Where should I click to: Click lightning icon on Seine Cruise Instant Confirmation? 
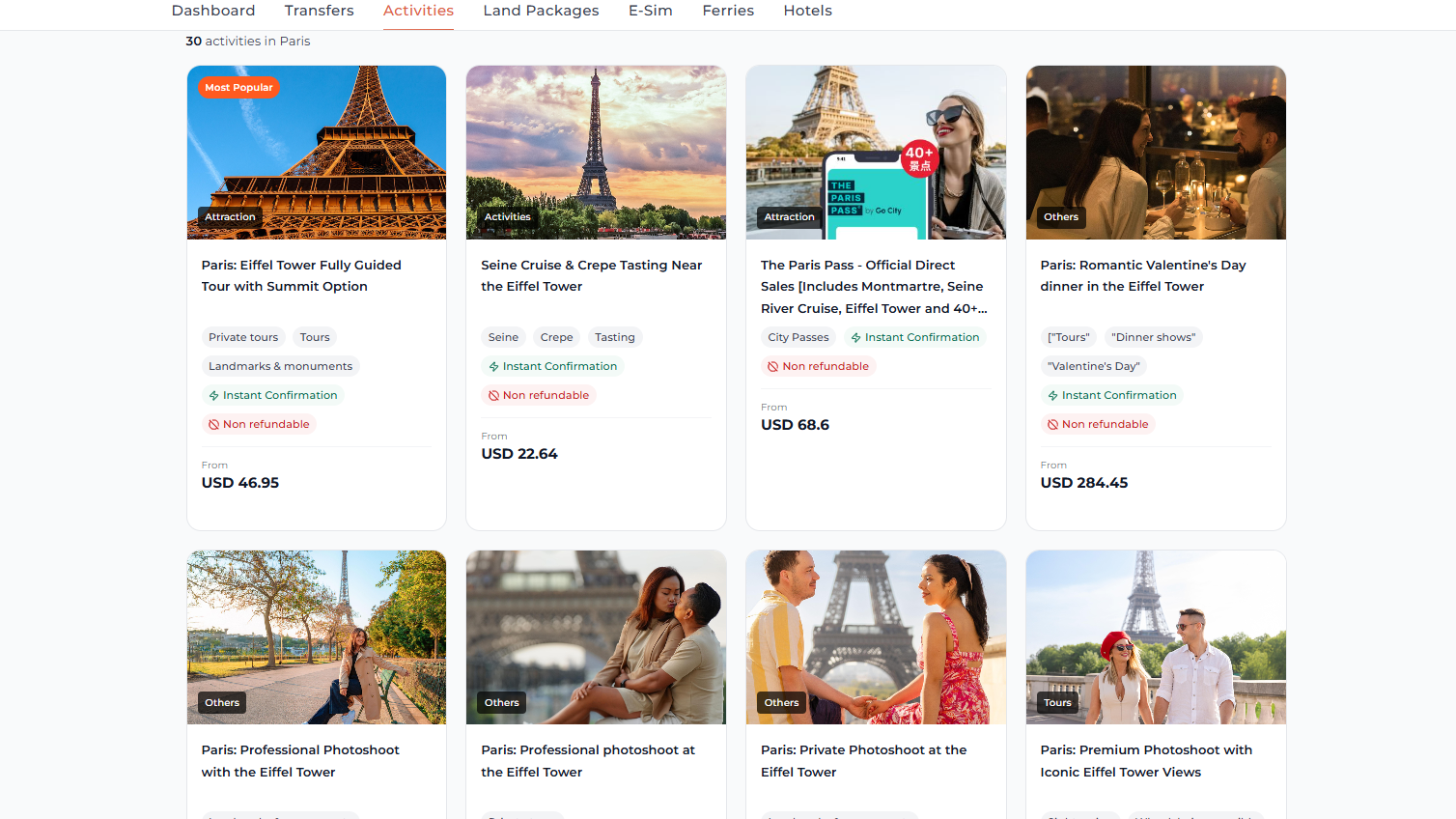(x=493, y=366)
